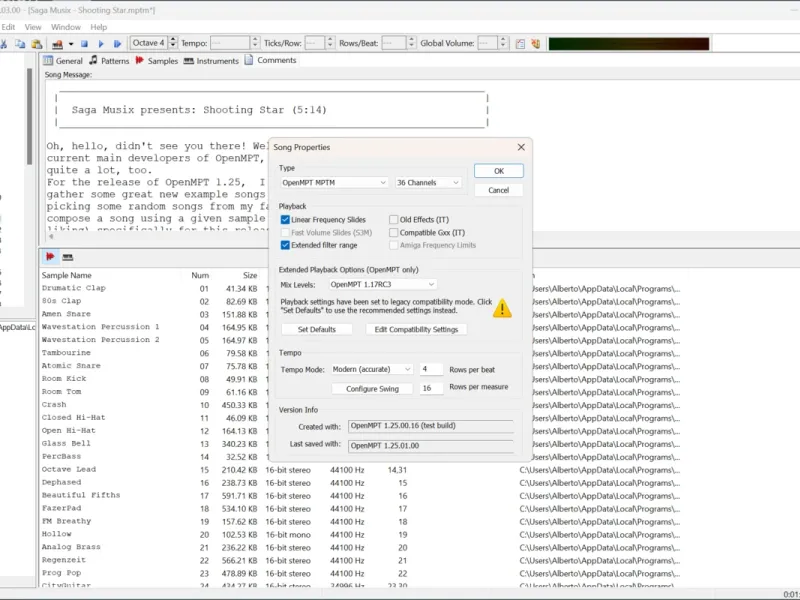
Task: Open the Edit menu
Action: pos(8,27)
